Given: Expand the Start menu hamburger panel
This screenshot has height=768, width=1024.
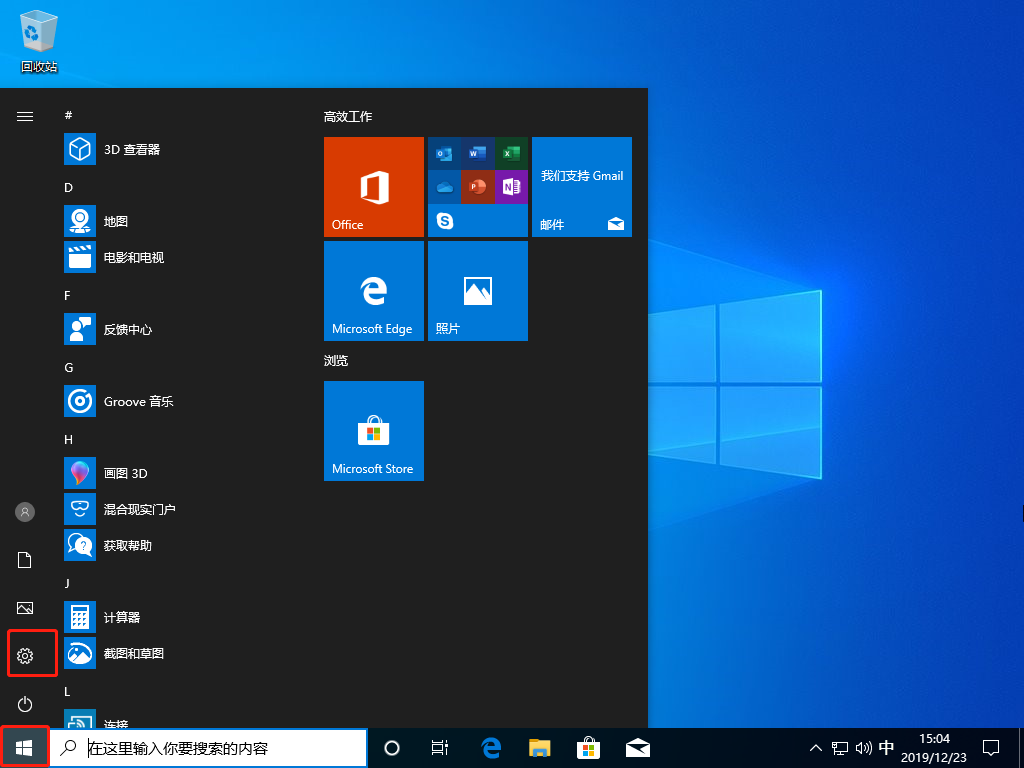Looking at the screenshot, I should pos(24,116).
